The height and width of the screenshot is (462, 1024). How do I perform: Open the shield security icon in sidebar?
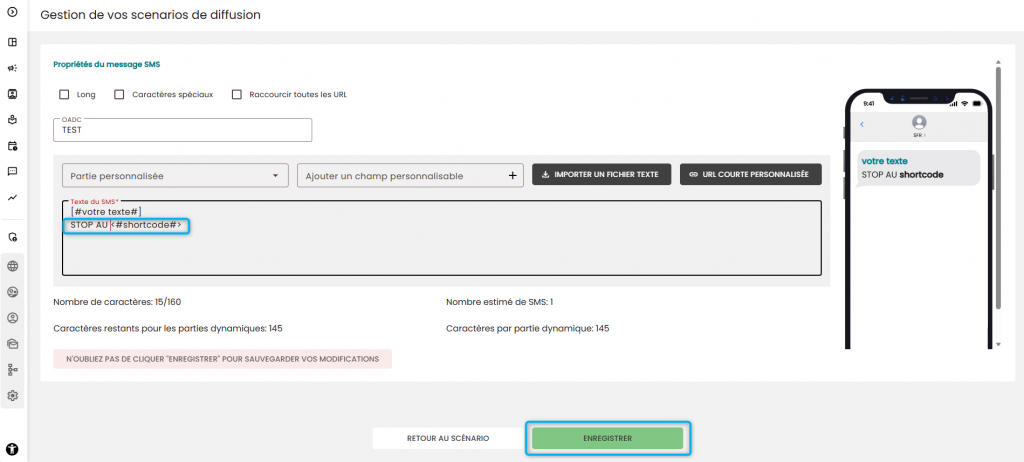click(12, 237)
